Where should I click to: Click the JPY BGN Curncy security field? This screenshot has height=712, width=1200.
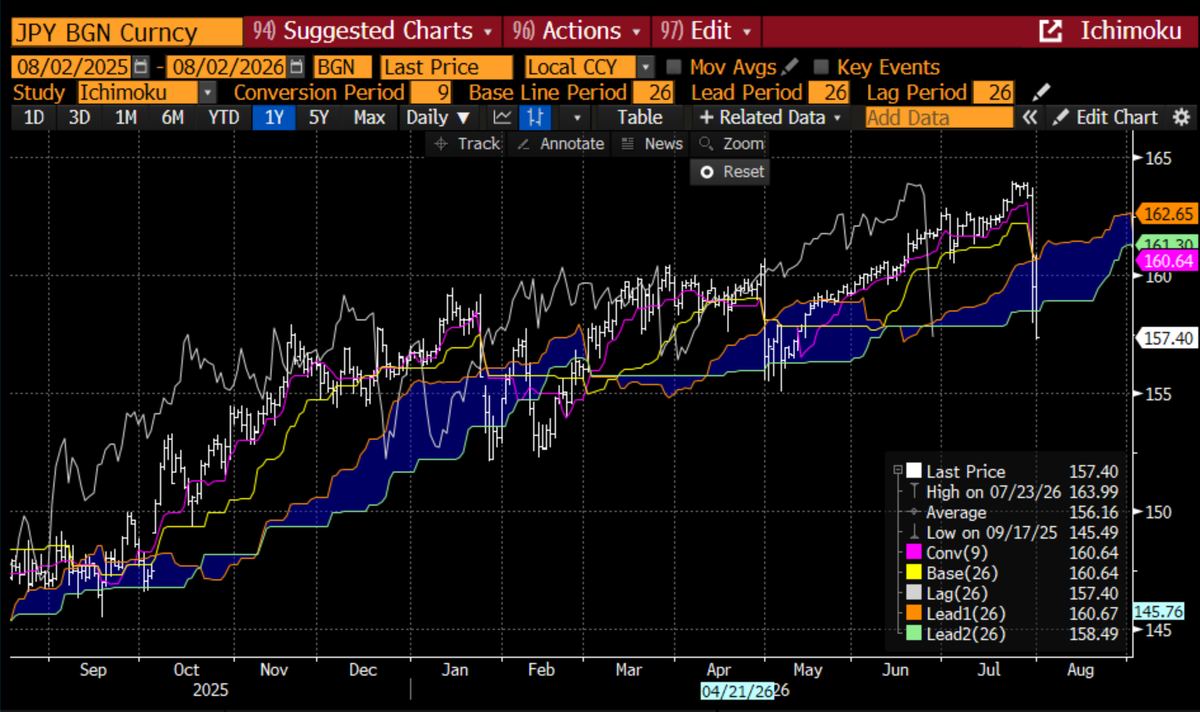coord(127,32)
